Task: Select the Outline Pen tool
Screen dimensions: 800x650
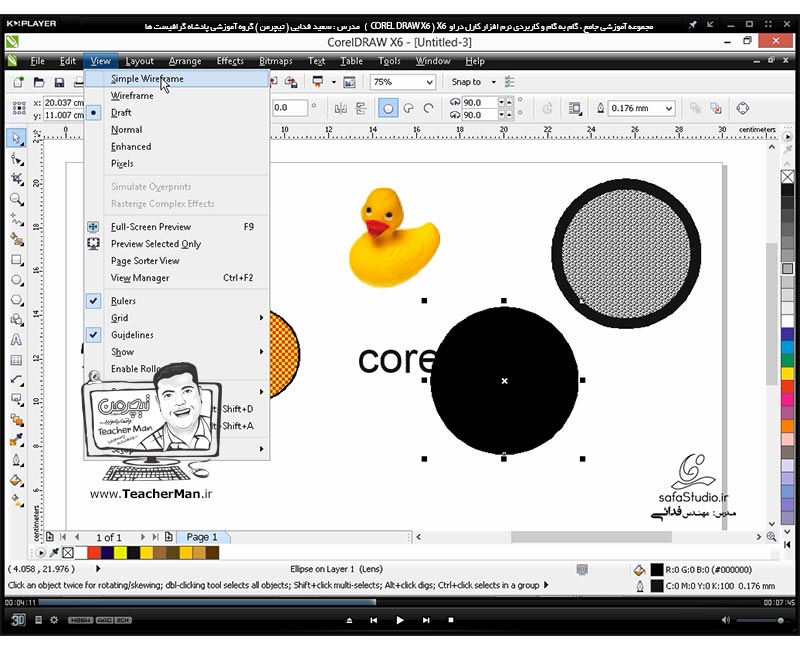Action: click(x=16, y=460)
